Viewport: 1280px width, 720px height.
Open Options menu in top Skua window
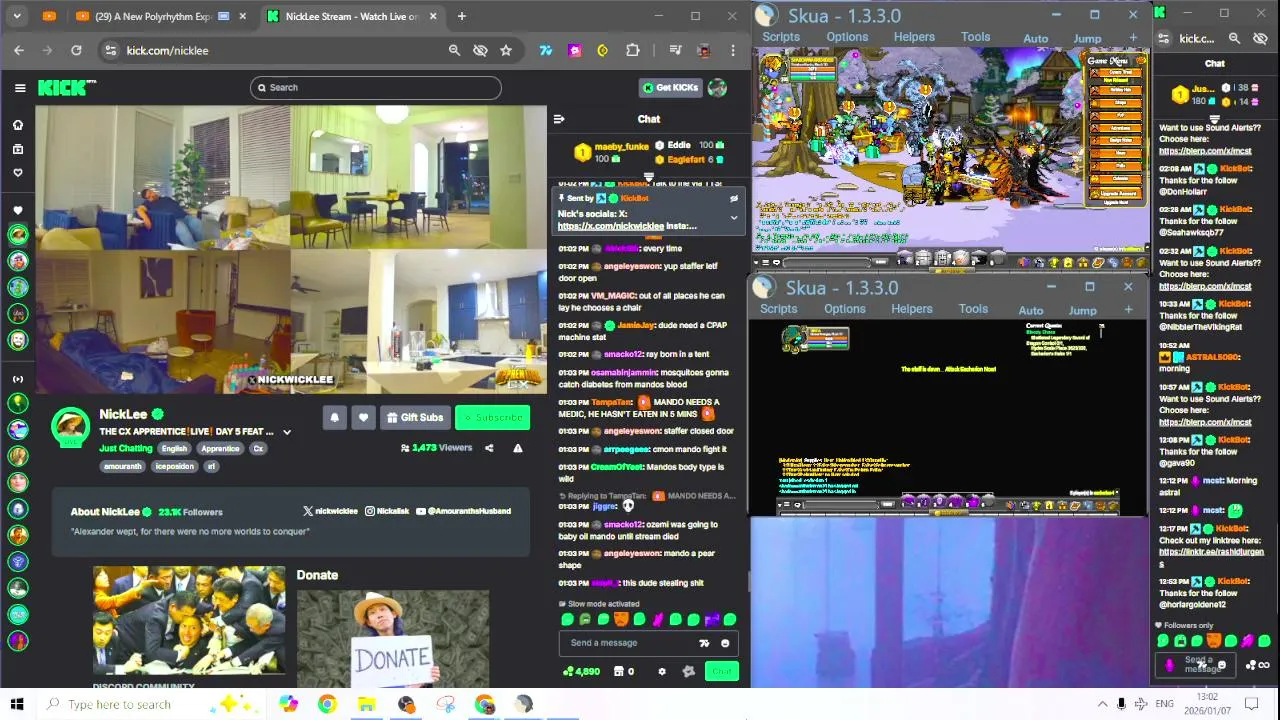click(x=847, y=37)
